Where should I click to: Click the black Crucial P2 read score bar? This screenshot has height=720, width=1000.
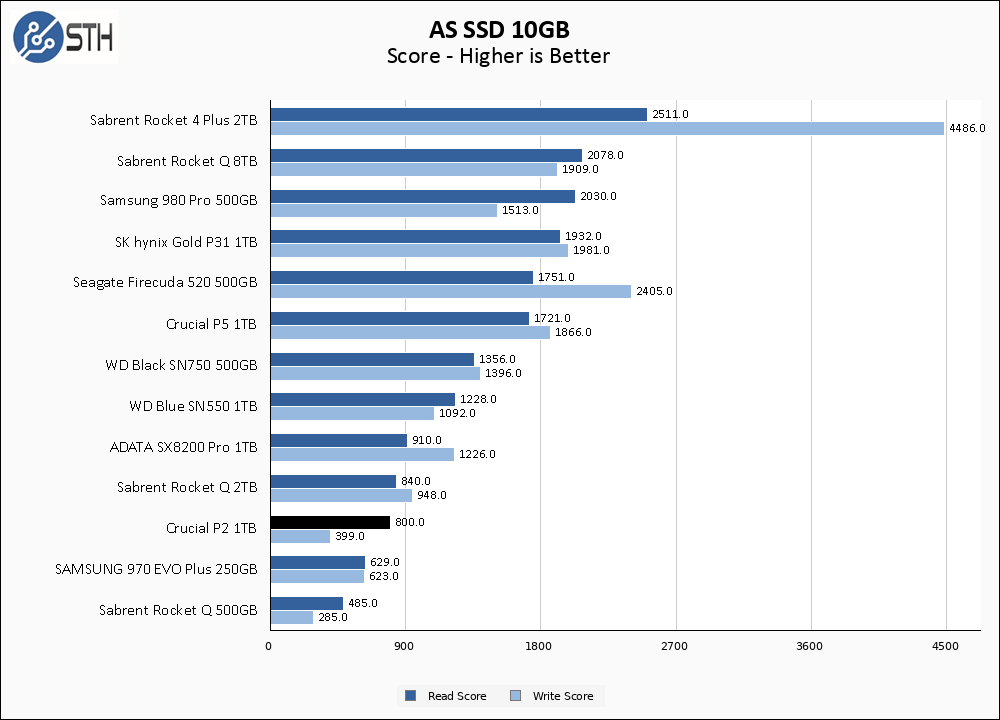[330, 523]
